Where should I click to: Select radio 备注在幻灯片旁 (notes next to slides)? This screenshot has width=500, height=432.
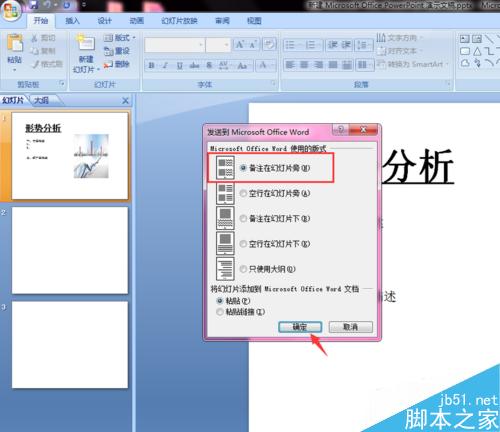point(243,168)
